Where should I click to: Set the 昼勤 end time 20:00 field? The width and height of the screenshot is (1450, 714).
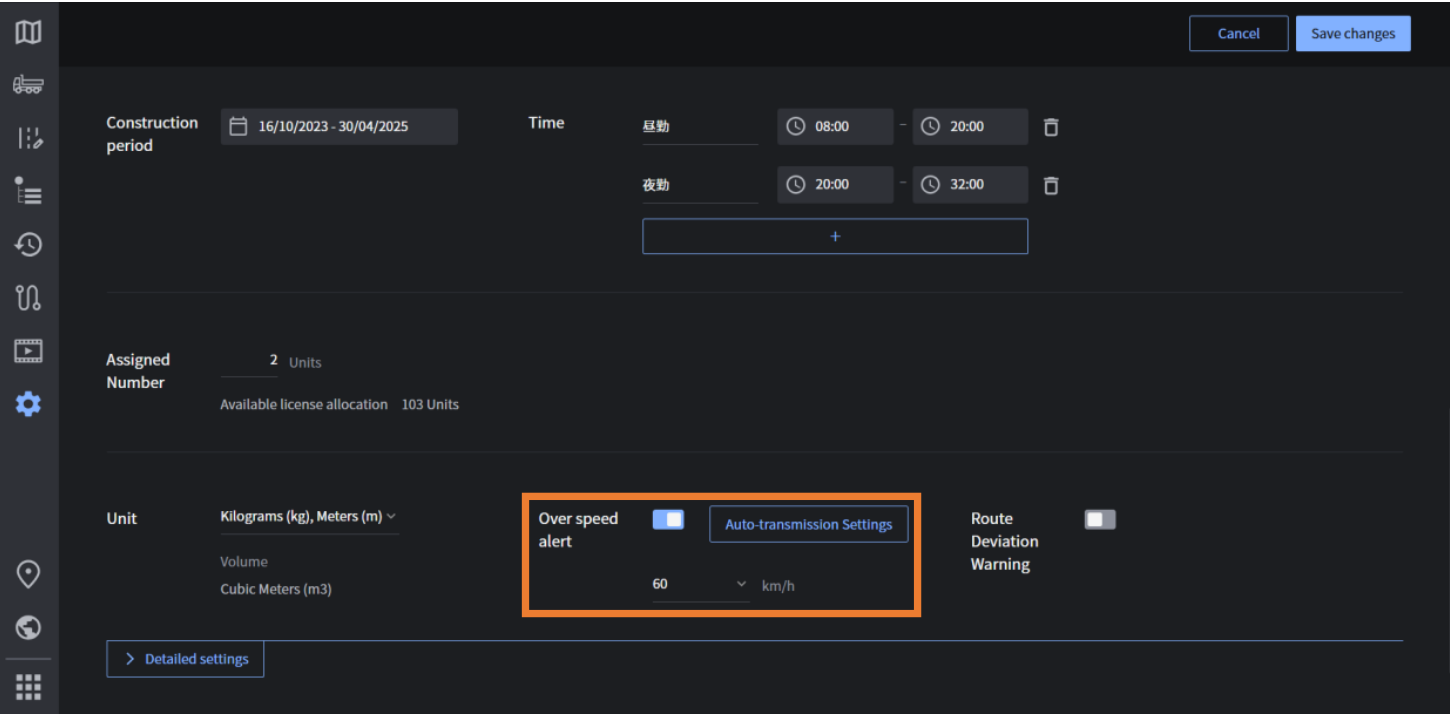pos(970,127)
